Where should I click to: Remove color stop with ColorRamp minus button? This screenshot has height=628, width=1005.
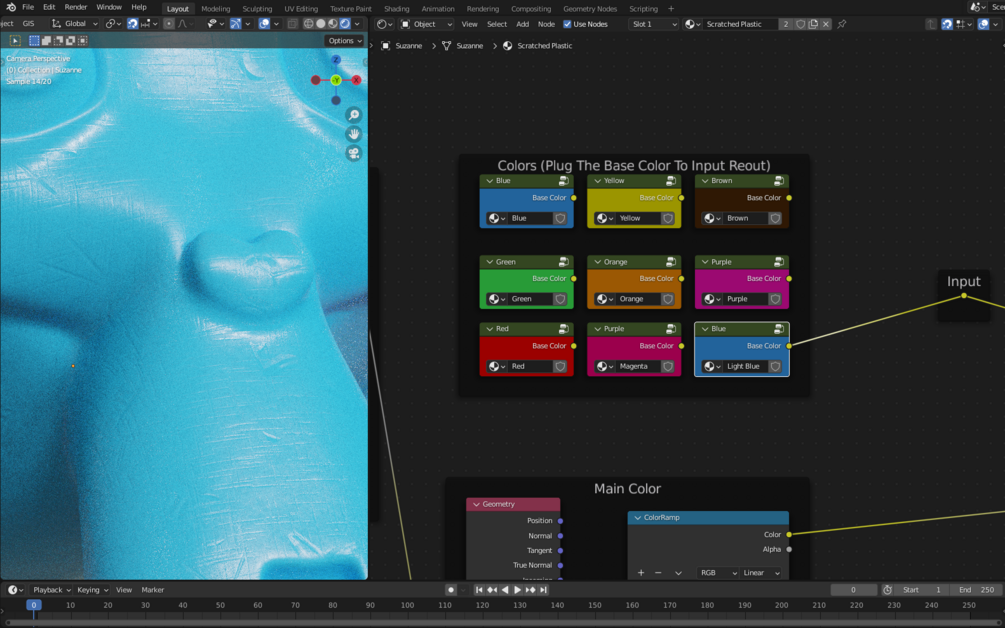coord(658,573)
